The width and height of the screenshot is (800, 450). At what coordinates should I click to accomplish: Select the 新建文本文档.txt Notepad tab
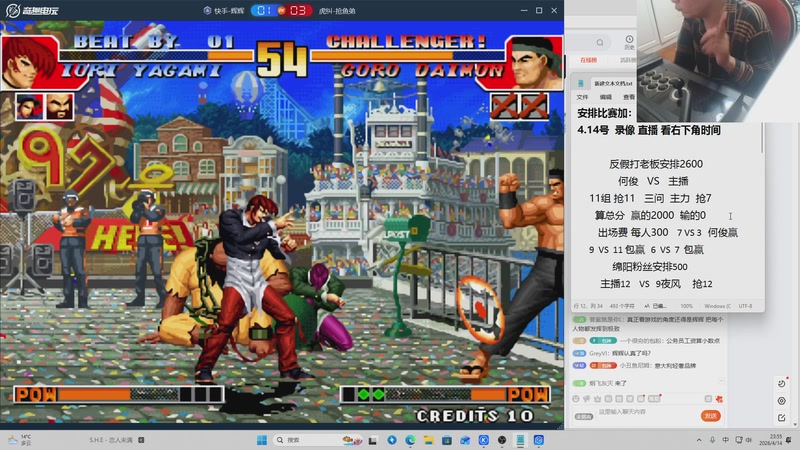tap(613, 83)
